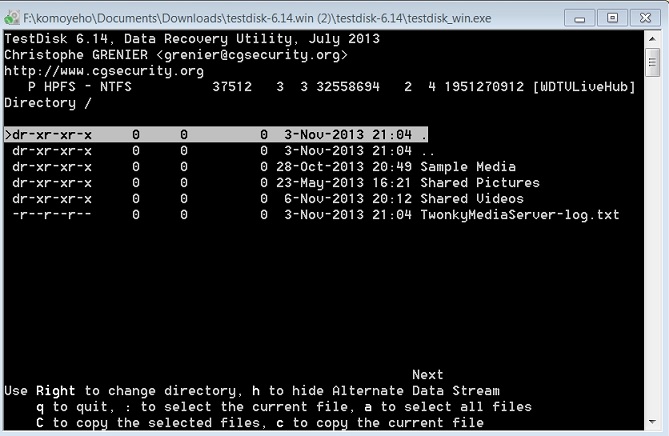Click the grenier@cgsecurity.org email text
Screen dimensions: 669x436
click(252, 55)
